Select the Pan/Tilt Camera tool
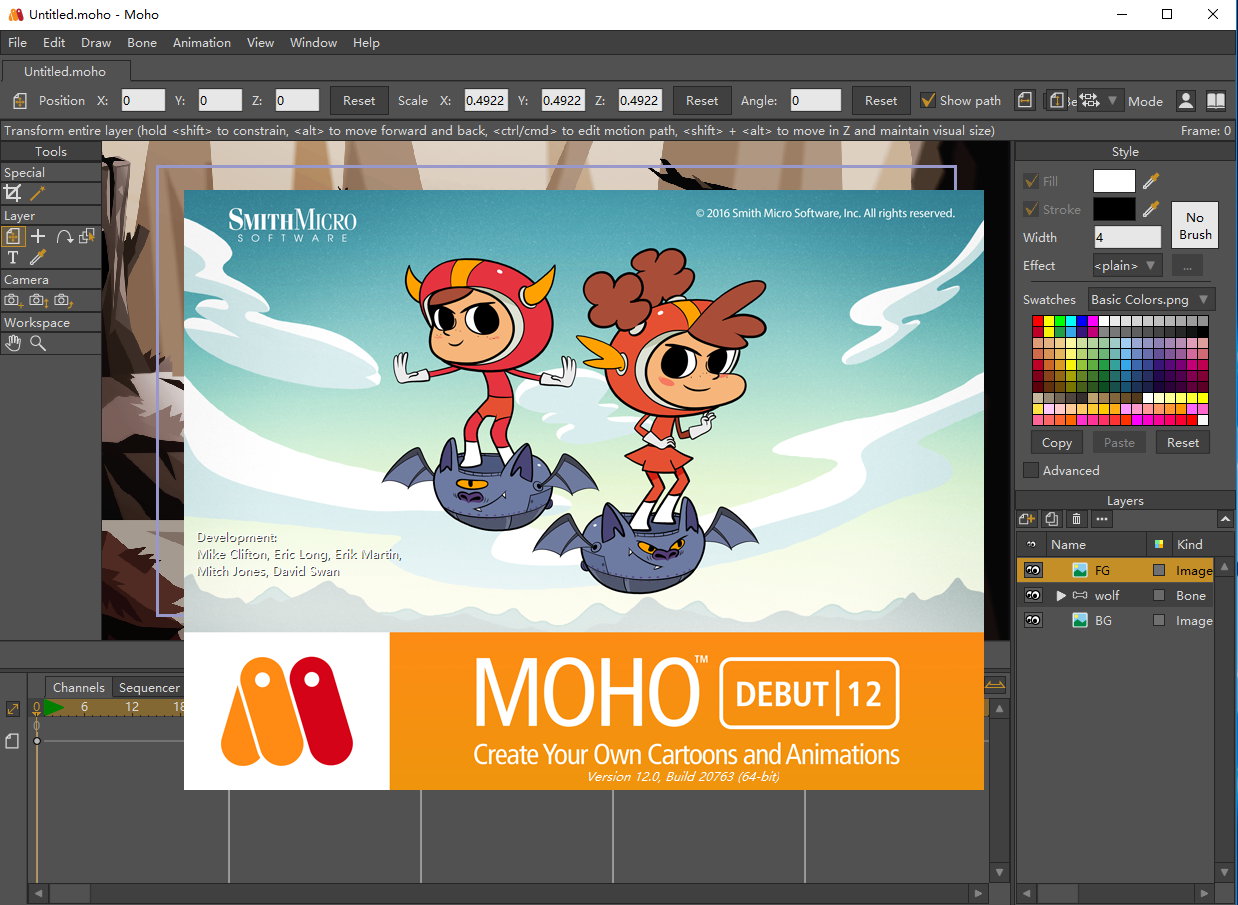The height and width of the screenshot is (905, 1238). pos(63,300)
